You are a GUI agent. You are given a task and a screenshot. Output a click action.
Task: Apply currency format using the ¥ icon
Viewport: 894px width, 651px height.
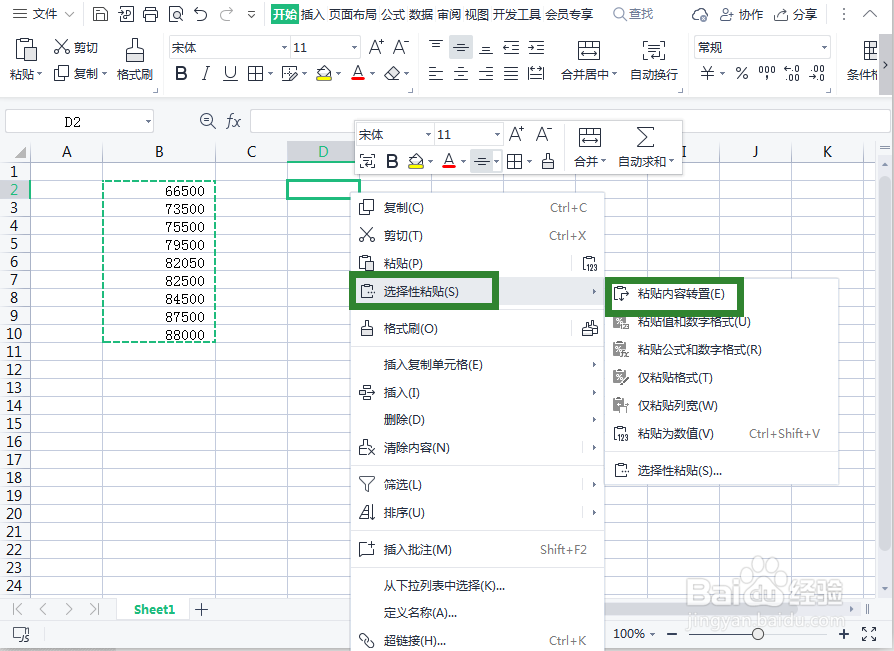706,74
